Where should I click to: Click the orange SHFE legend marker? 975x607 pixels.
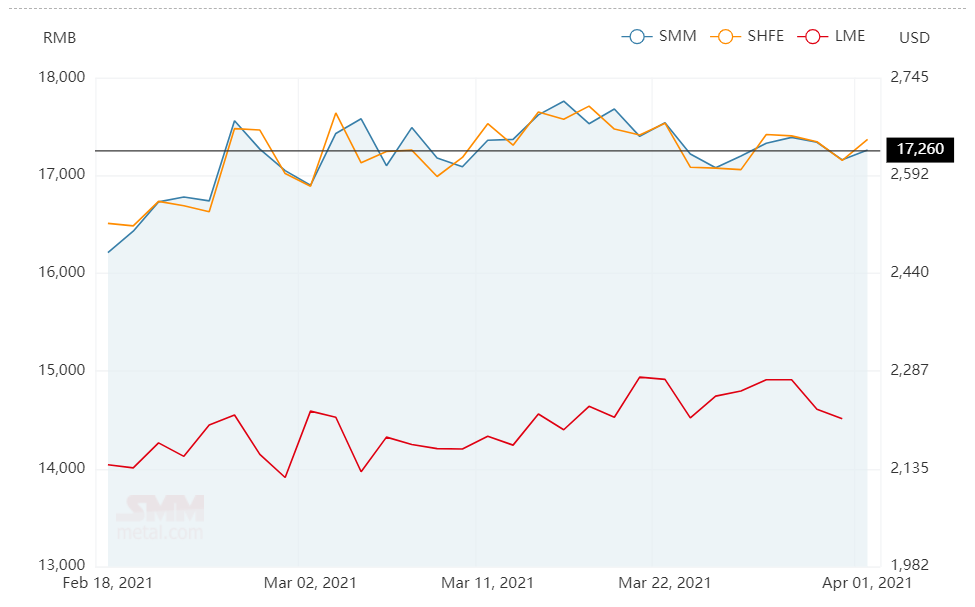coord(726,37)
